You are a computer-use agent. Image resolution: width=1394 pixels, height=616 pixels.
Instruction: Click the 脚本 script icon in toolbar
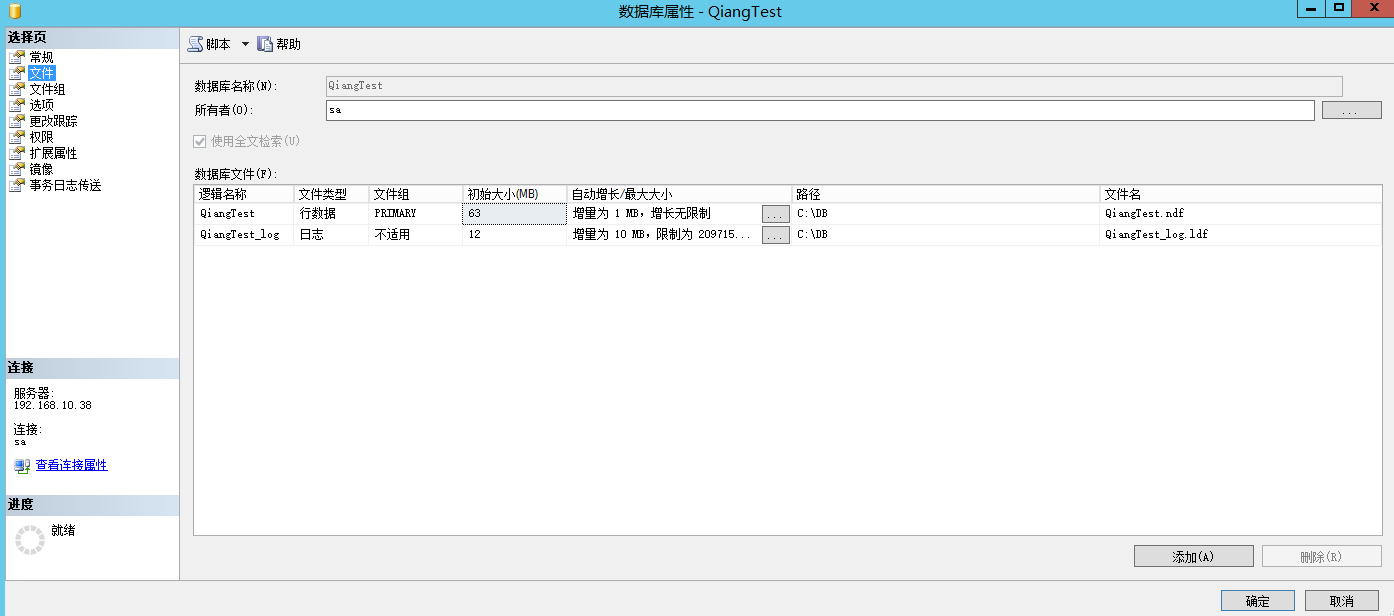(195, 44)
